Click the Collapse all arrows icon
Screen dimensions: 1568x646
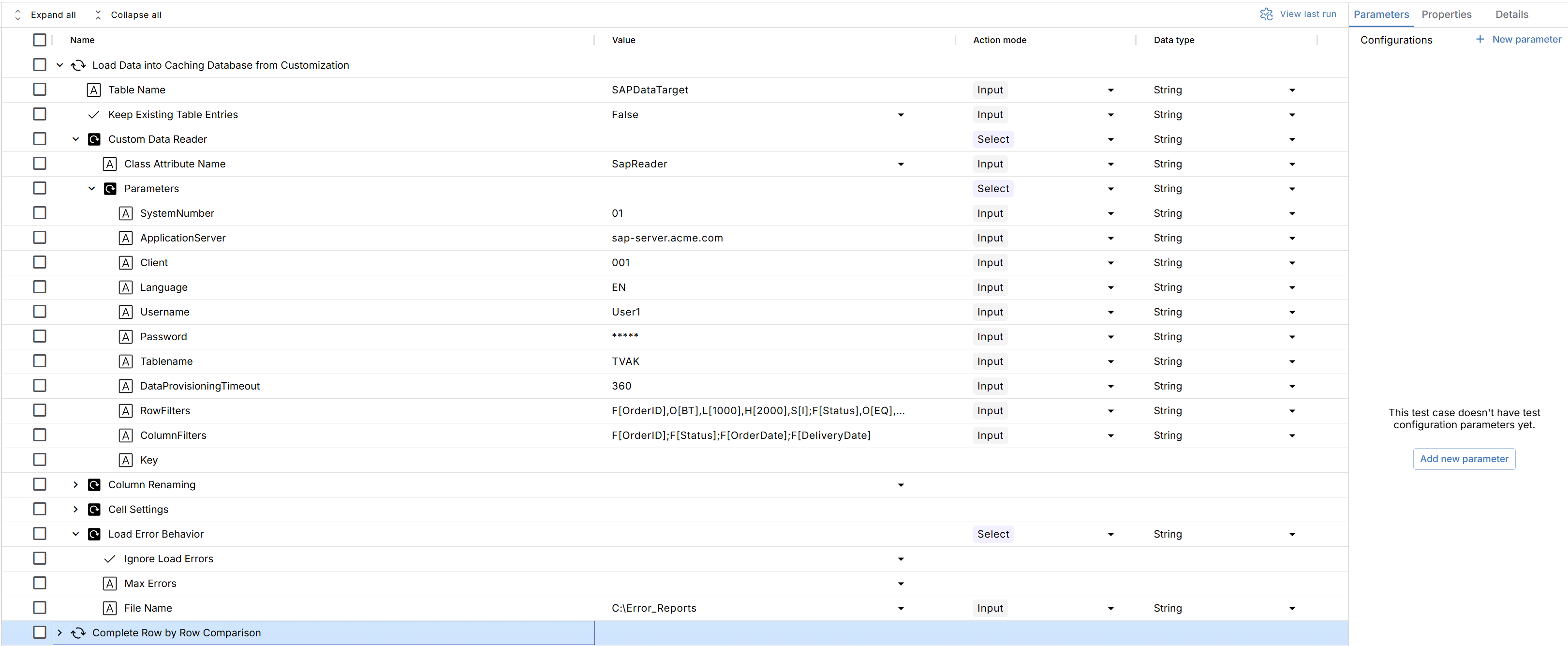coord(98,15)
